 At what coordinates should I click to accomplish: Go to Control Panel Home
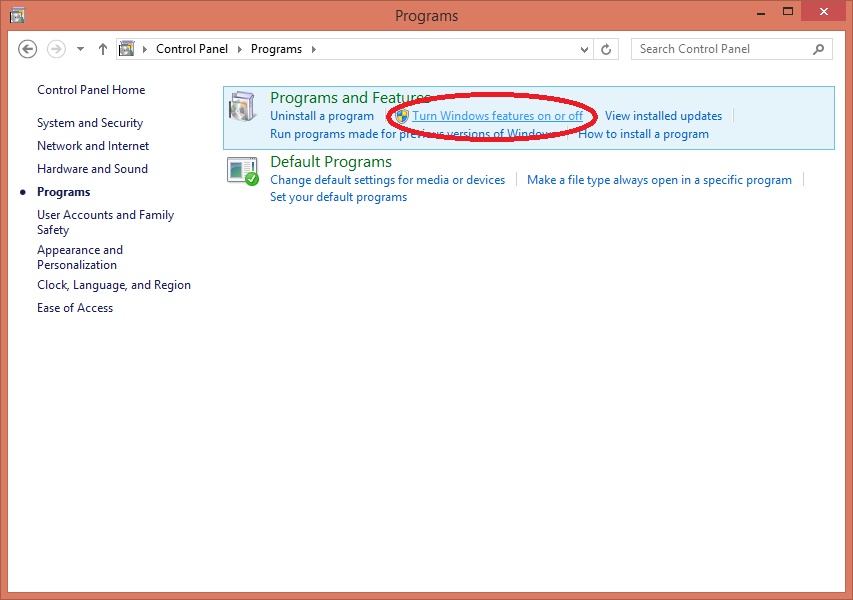[91, 90]
